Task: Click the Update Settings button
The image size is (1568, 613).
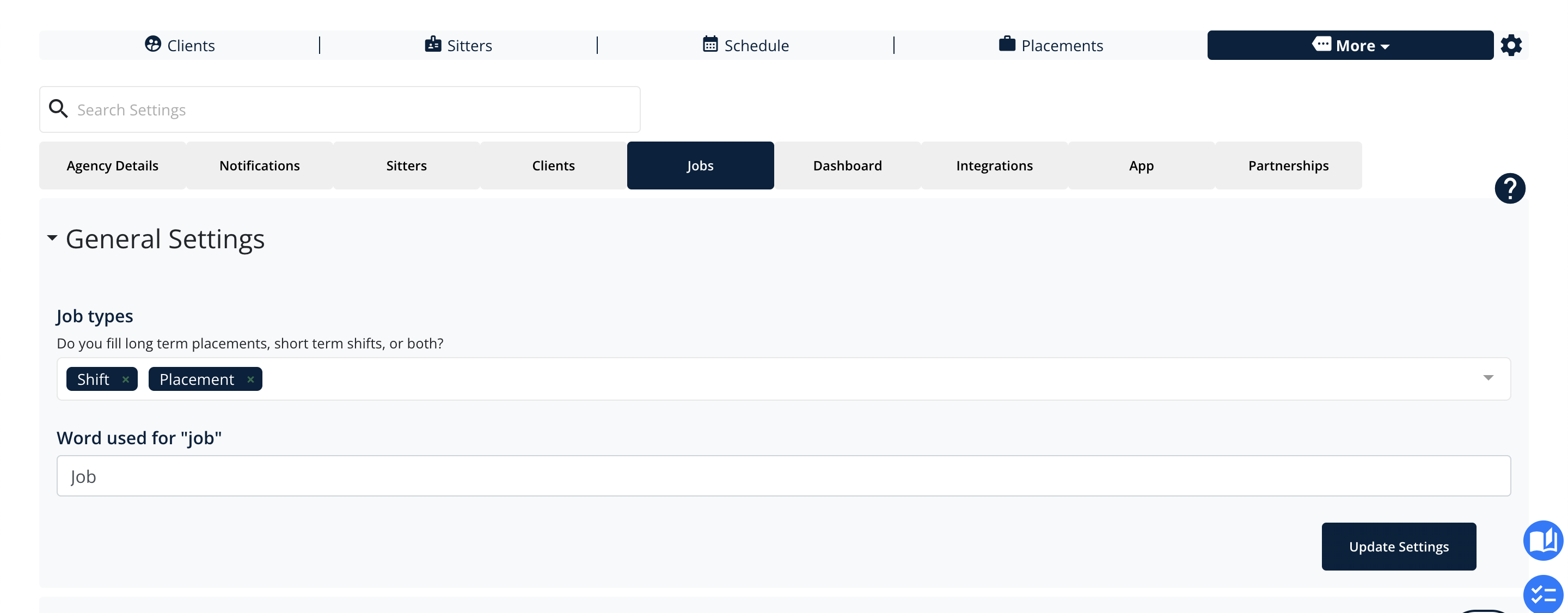Action: point(1399,547)
